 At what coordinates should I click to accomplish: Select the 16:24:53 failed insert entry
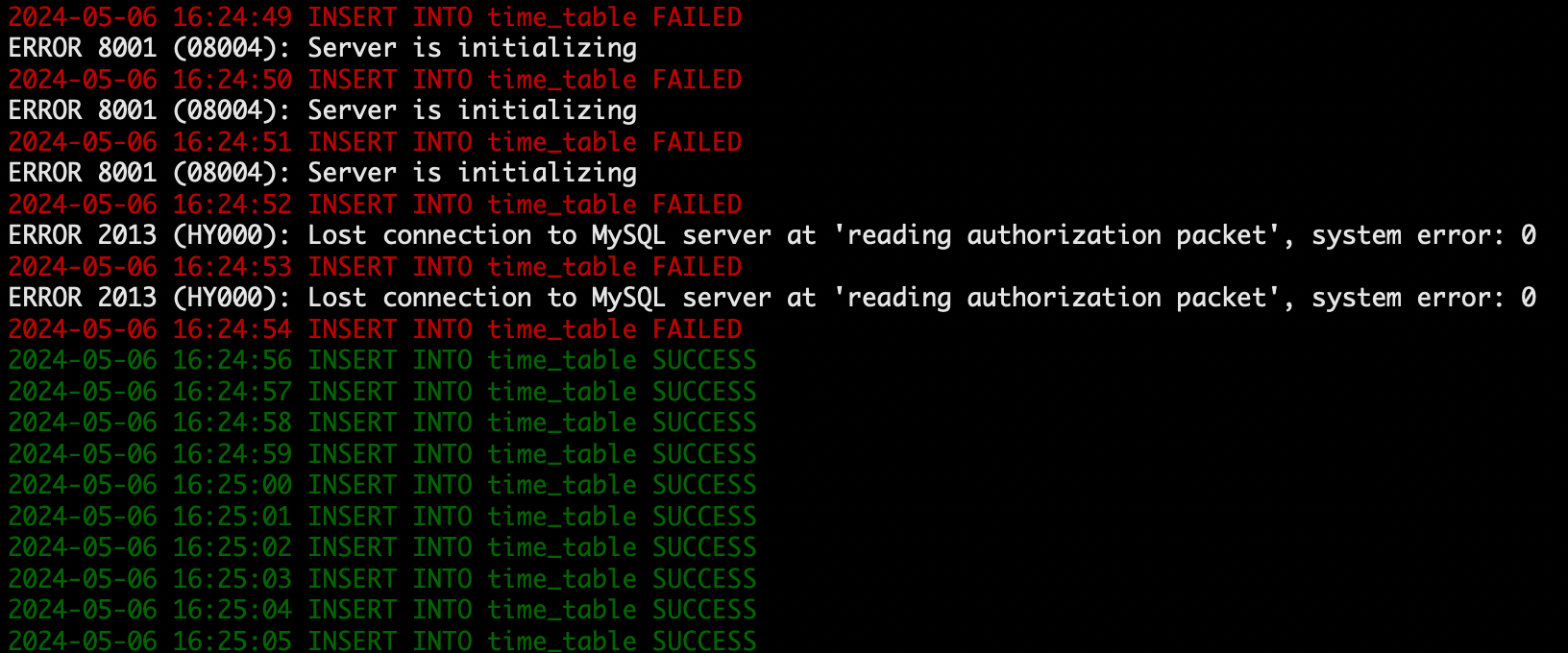[375, 267]
